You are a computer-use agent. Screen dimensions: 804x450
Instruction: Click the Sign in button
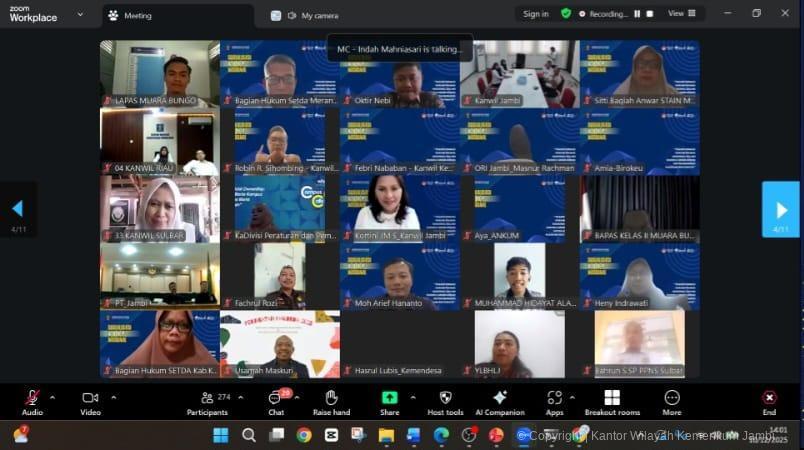[535, 14]
